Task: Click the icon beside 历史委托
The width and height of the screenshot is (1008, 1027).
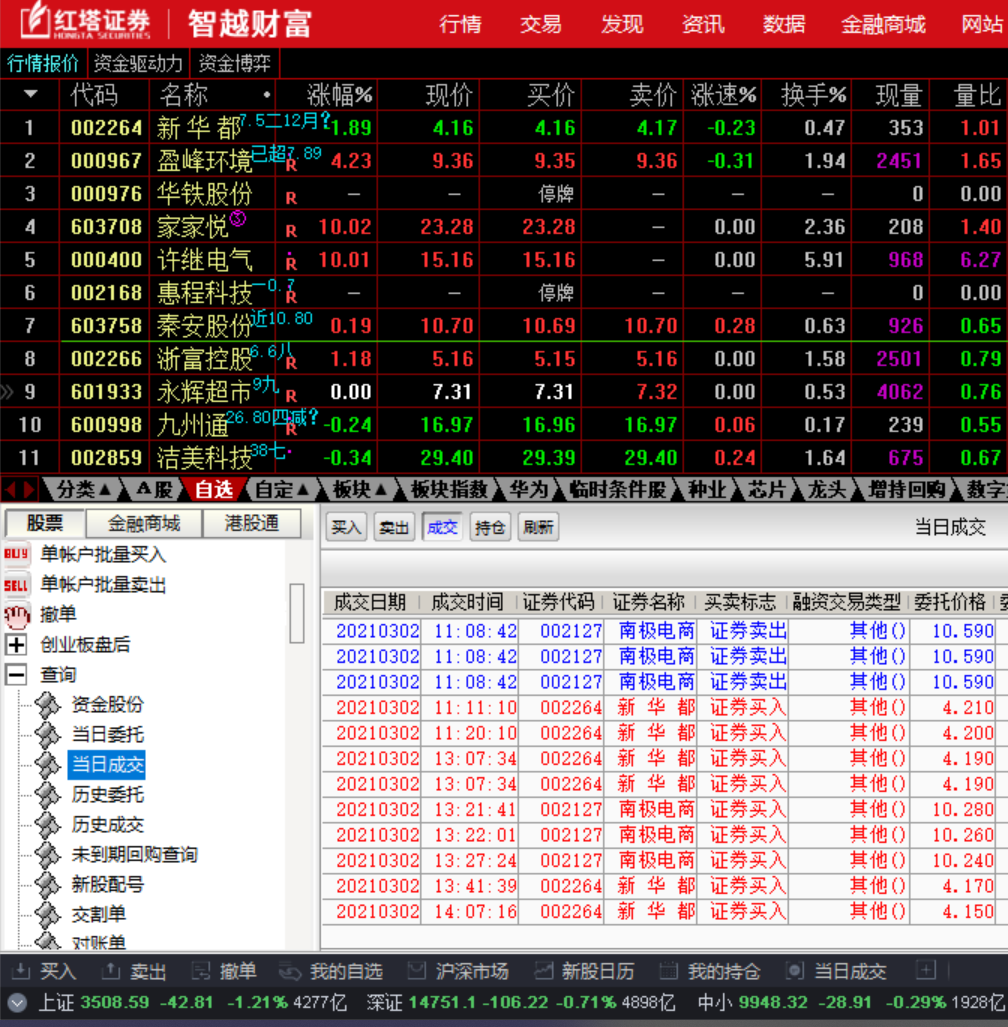Action: click(47, 794)
